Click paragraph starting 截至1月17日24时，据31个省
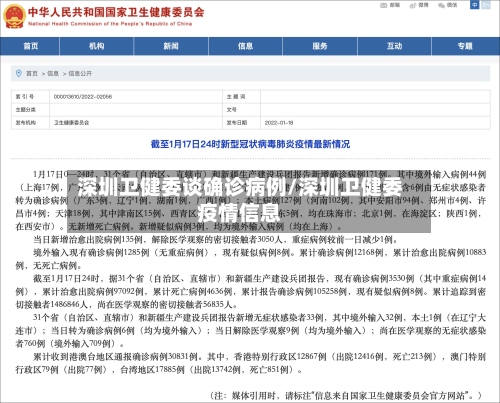Viewport: 500px width, 403px height. tap(251, 292)
